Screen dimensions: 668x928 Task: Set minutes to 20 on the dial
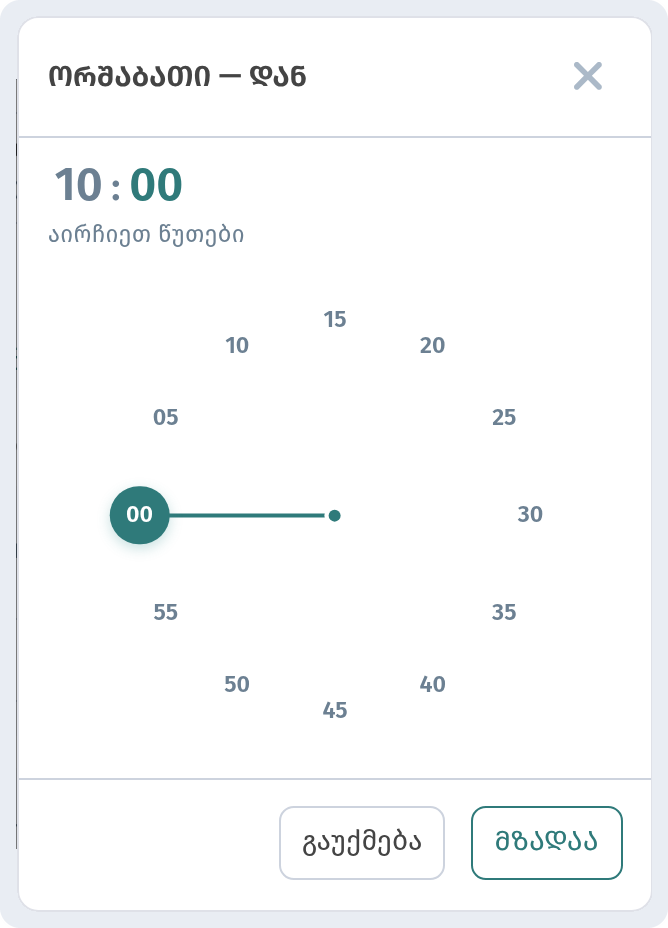433,346
